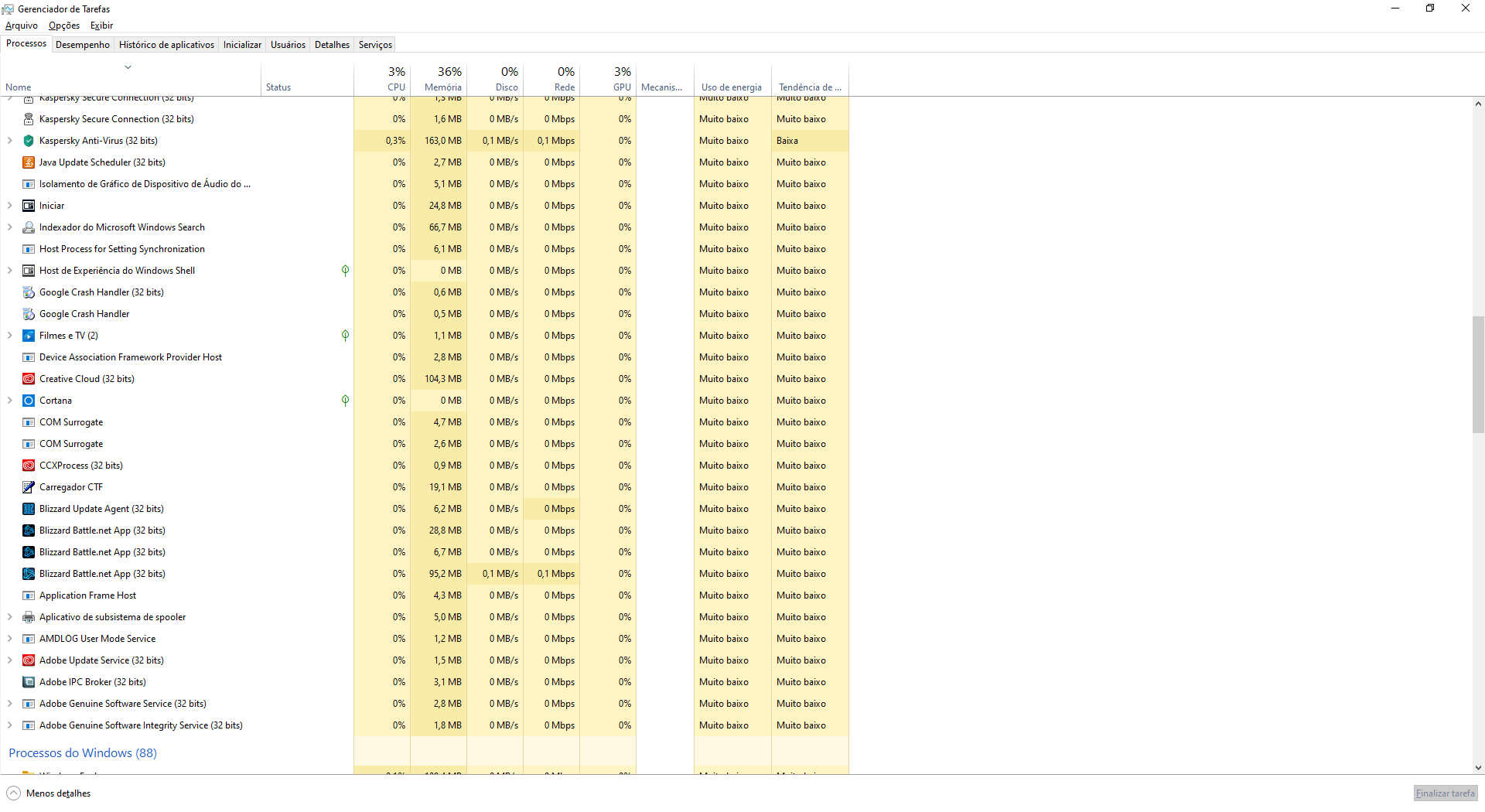Click the Adobe Update Service icon

(29, 660)
